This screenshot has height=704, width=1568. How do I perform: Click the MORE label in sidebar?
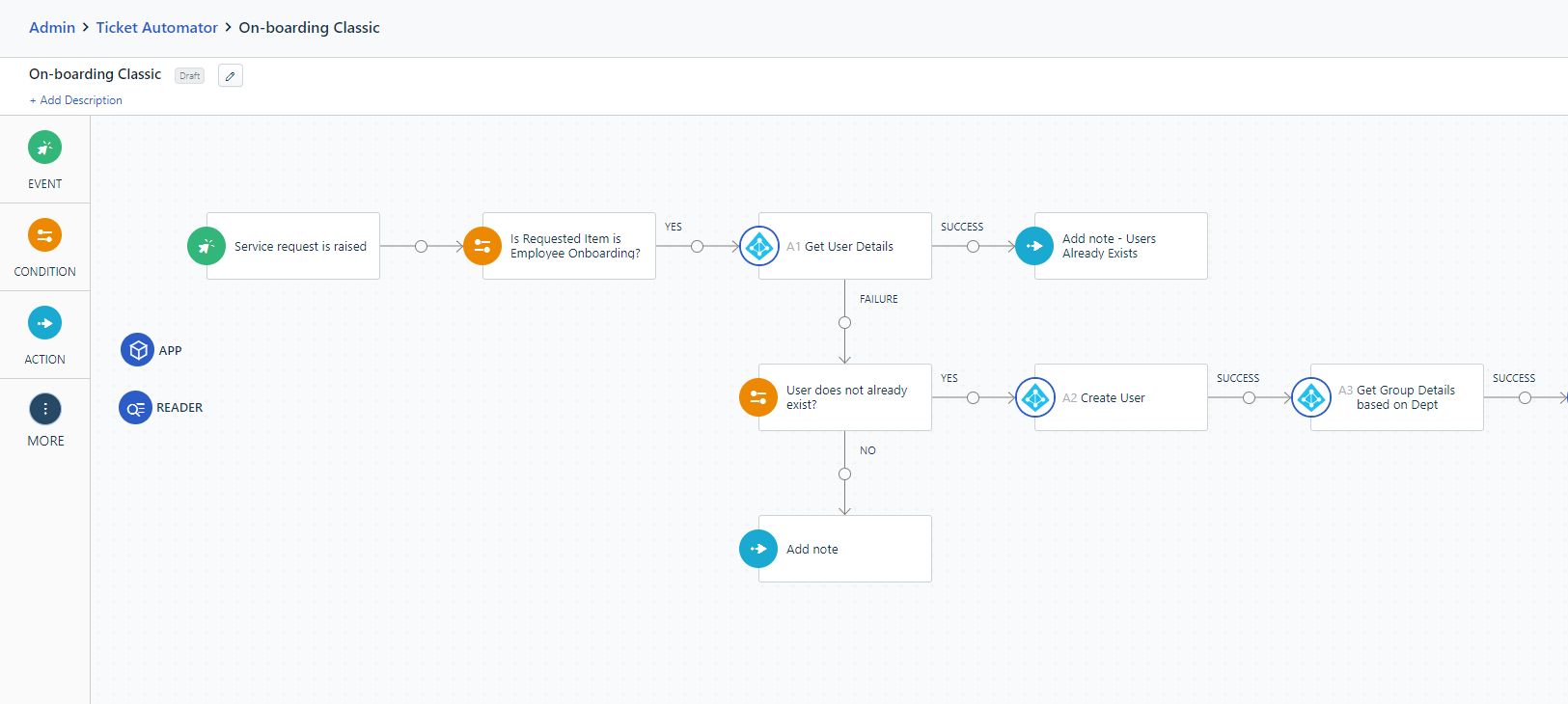click(46, 441)
